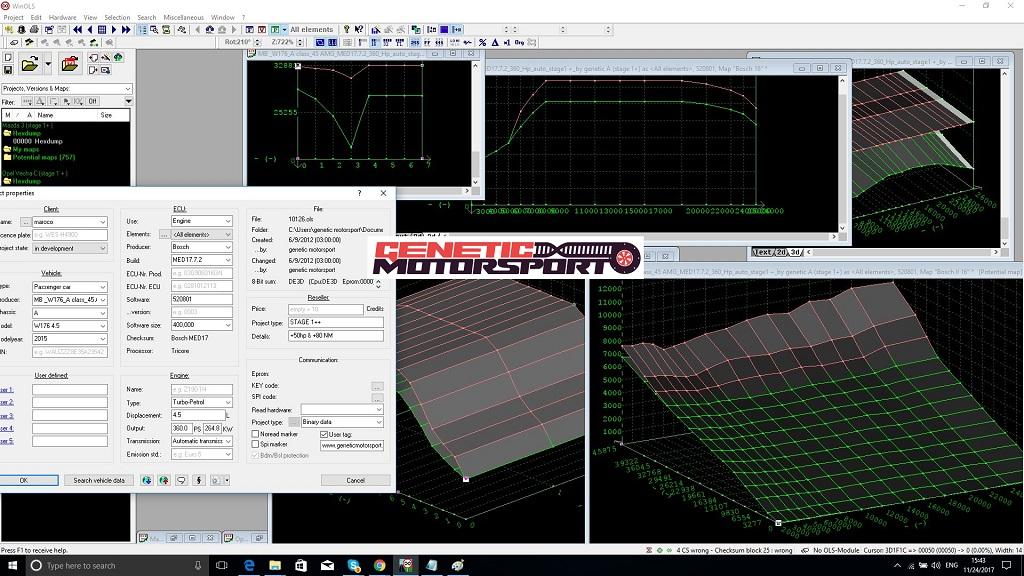The width and height of the screenshot is (1024, 576).
Task: Open the Hardware menu
Action: point(62,17)
